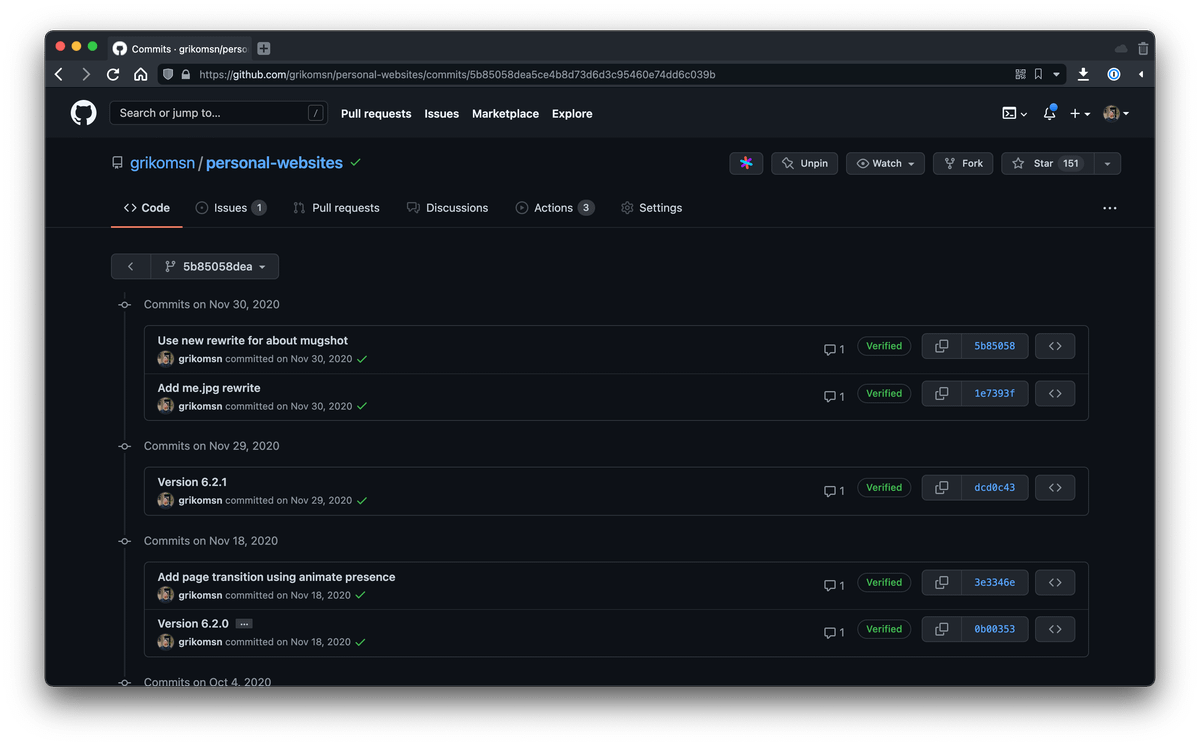Copy full SHA for dcd0c43
Image resolution: width=1200 pixels, height=746 pixels.
[x=941, y=488]
